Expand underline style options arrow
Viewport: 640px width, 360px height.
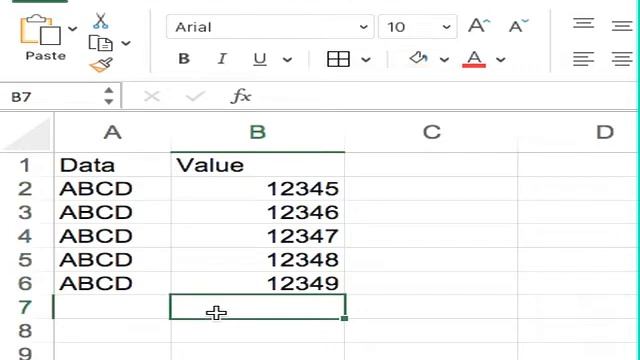click(x=287, y=60)
